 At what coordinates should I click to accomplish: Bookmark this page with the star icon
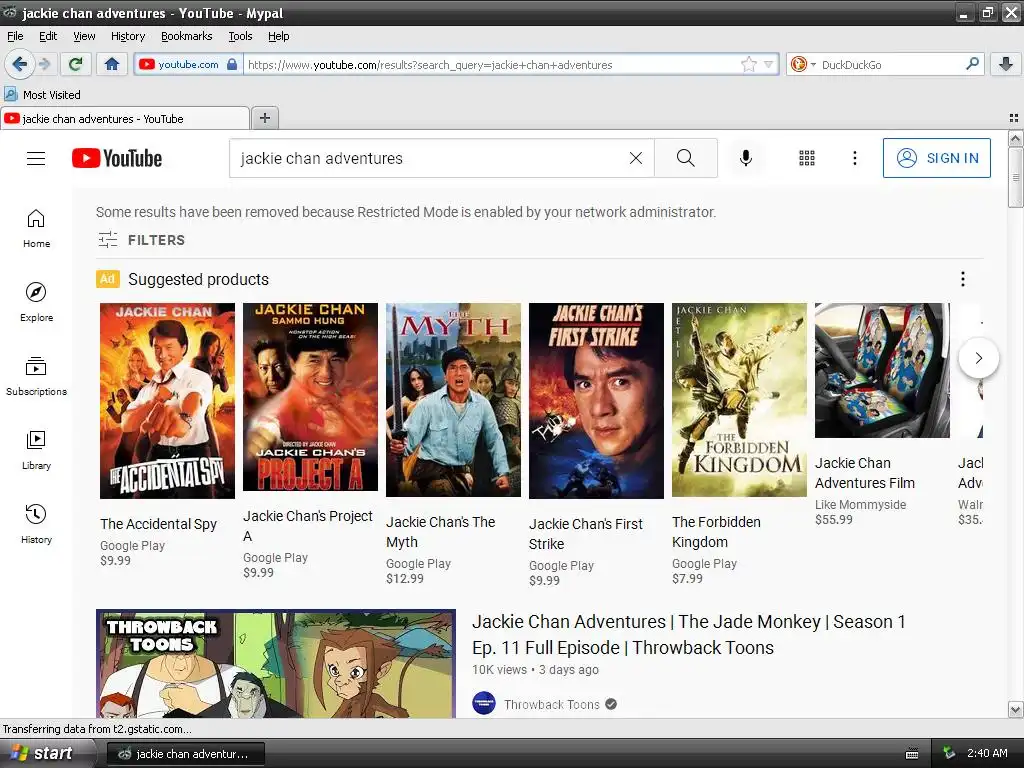(x=748, y=64)
